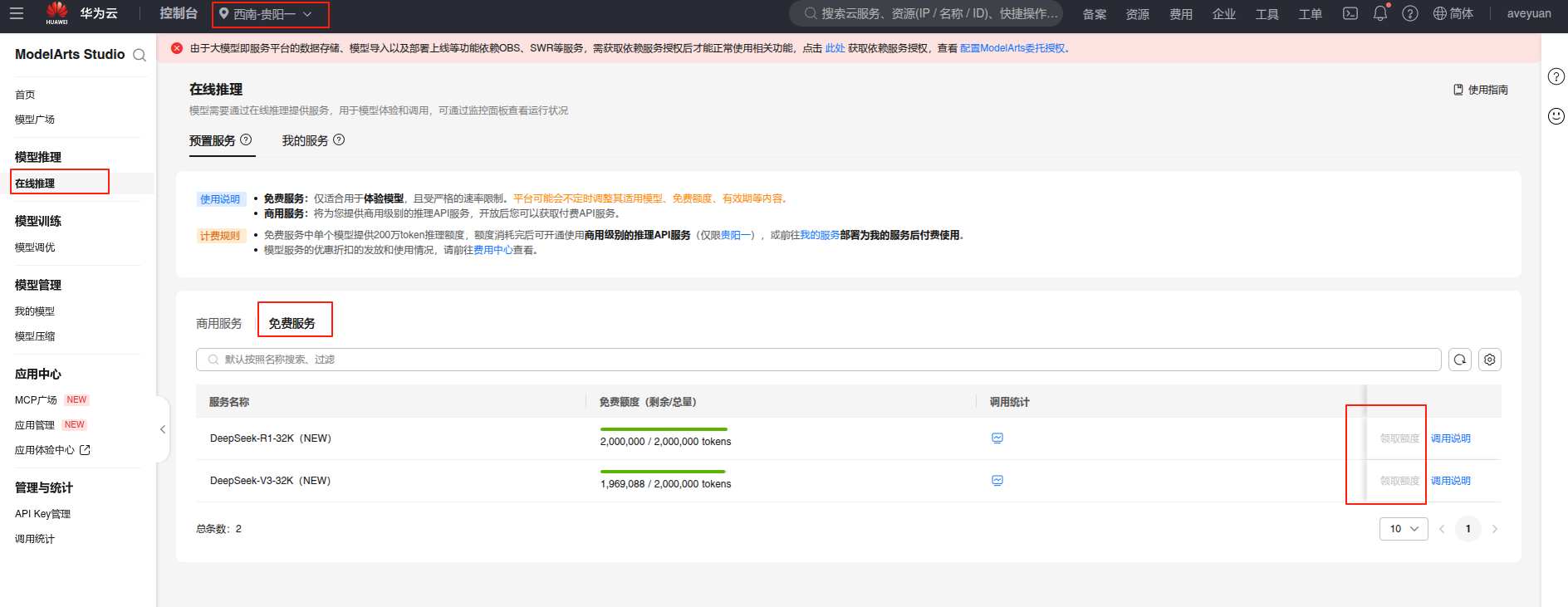Image resolution: width=1568 pixels, height=607 pixels.
Task: Open 模型广场 in sidebar
Action: (x=35, y=120)
